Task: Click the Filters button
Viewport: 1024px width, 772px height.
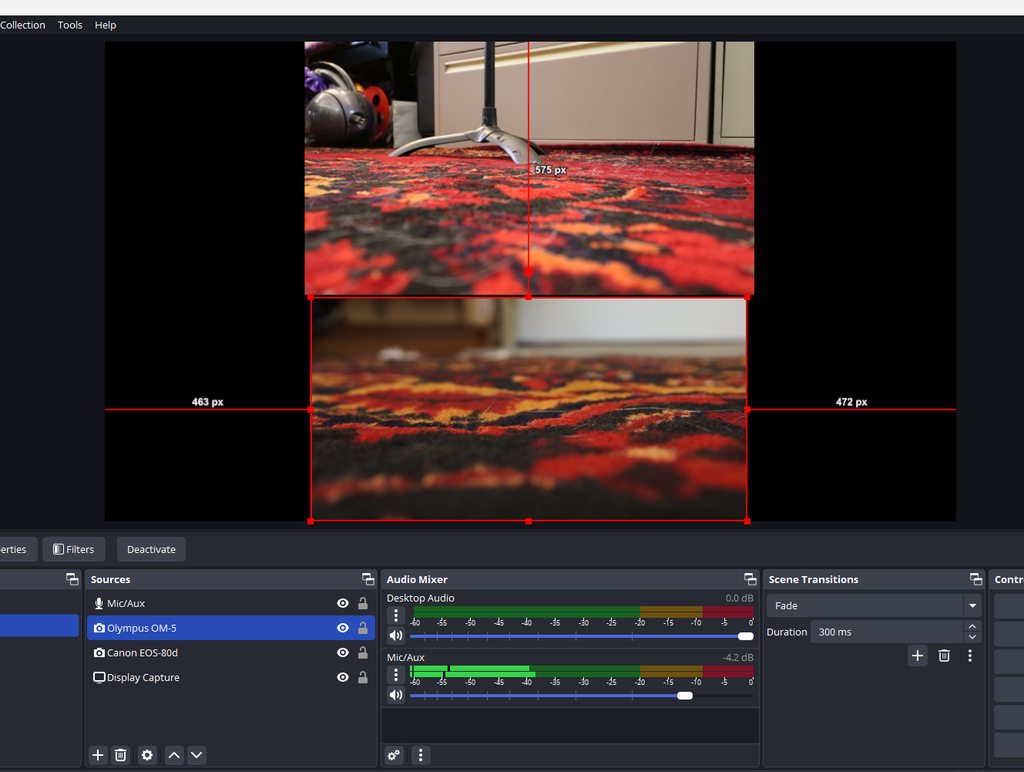Action: [x=73, y=549]
